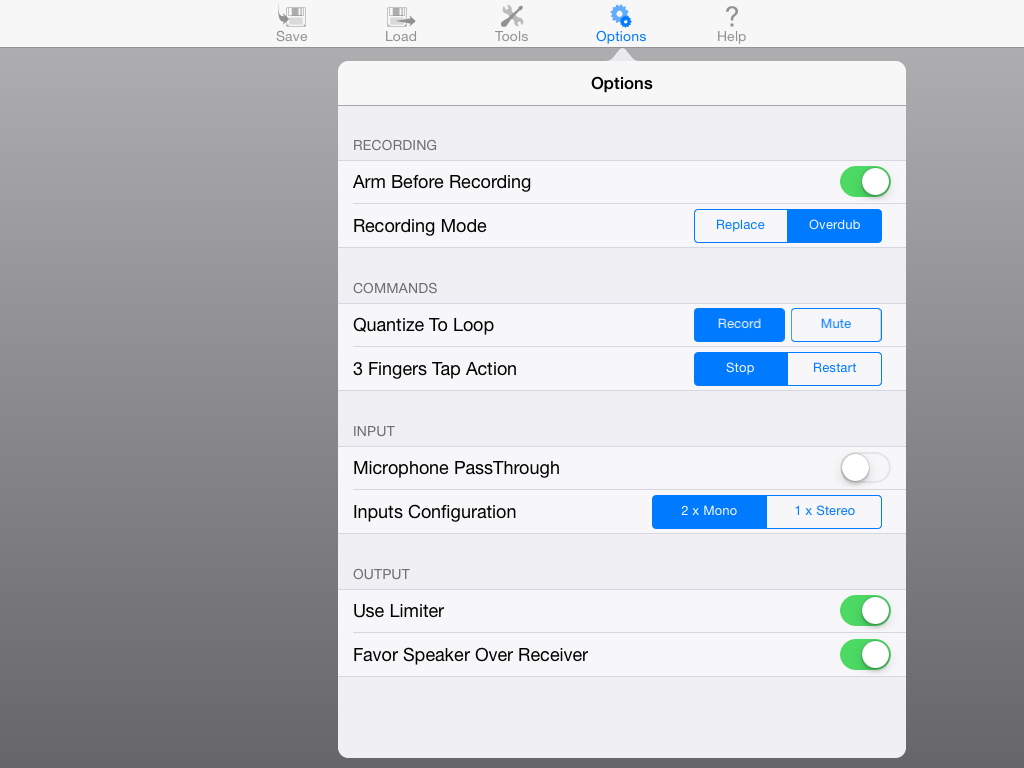Switch inputs to 1 x Stereo
1024x768 pixels.
(824, 511)
